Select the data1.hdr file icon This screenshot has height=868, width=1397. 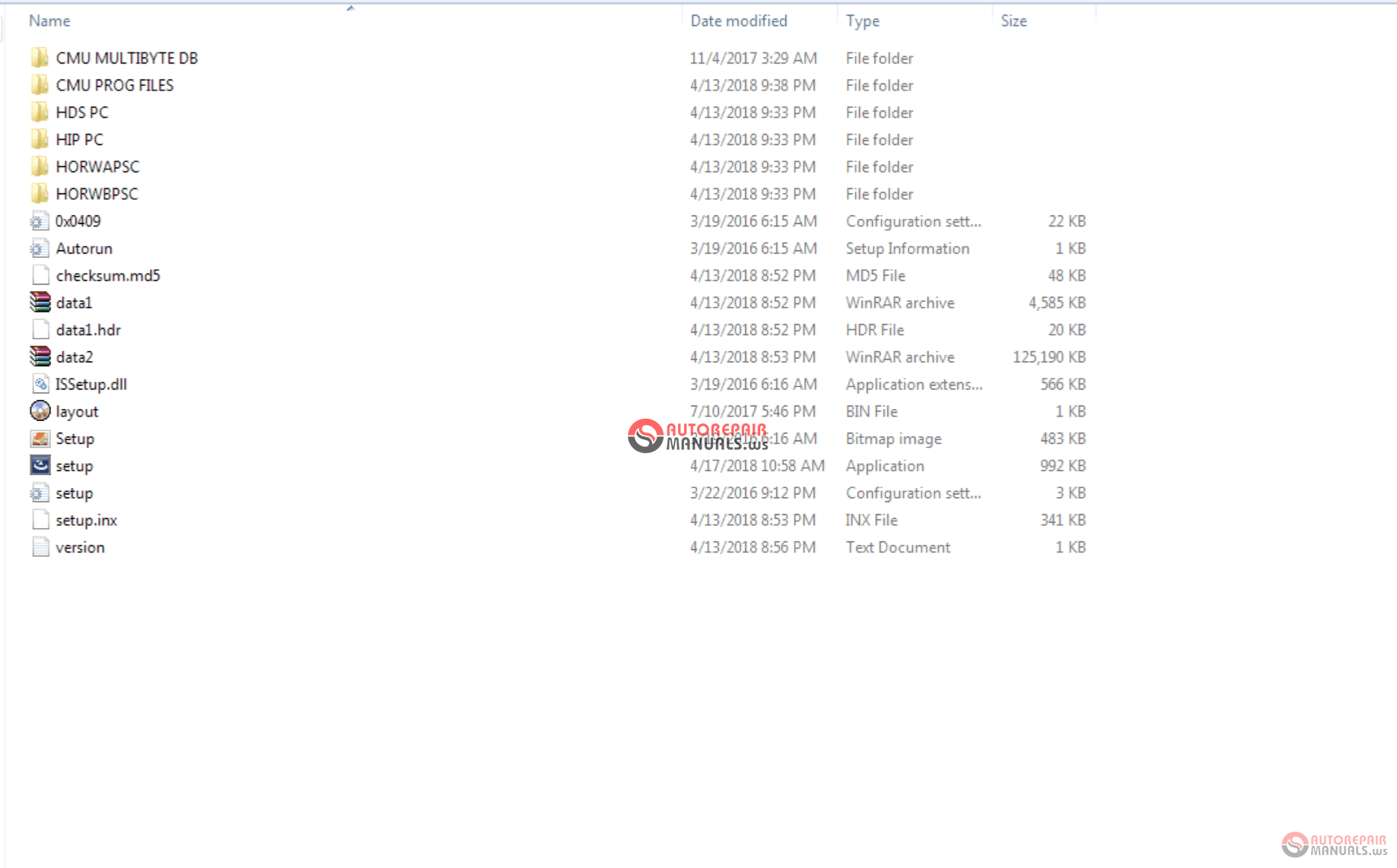pyautogui.click(x=40, y=330)
